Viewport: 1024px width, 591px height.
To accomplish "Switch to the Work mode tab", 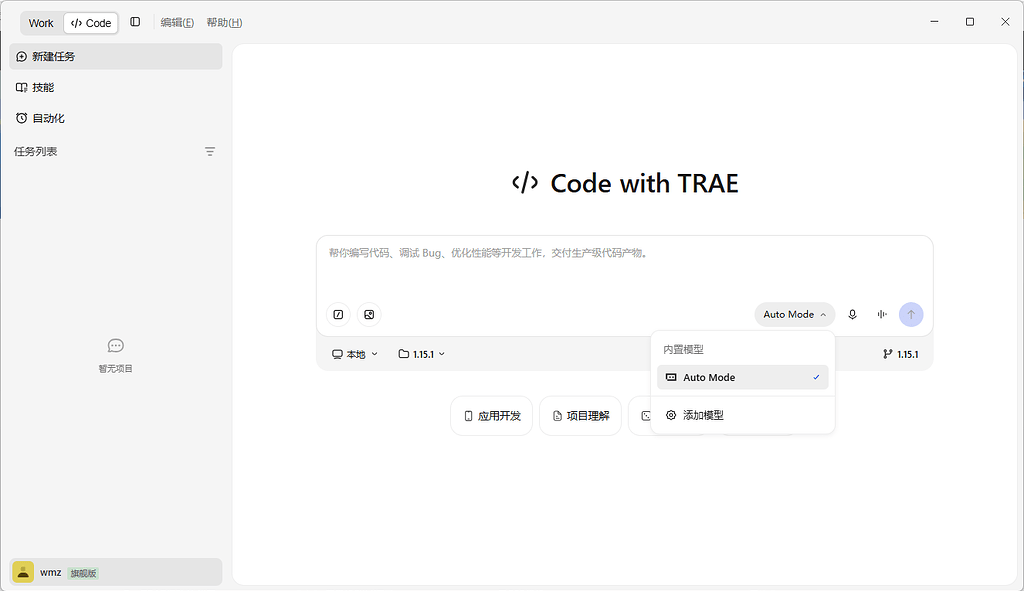I will 41,23.
